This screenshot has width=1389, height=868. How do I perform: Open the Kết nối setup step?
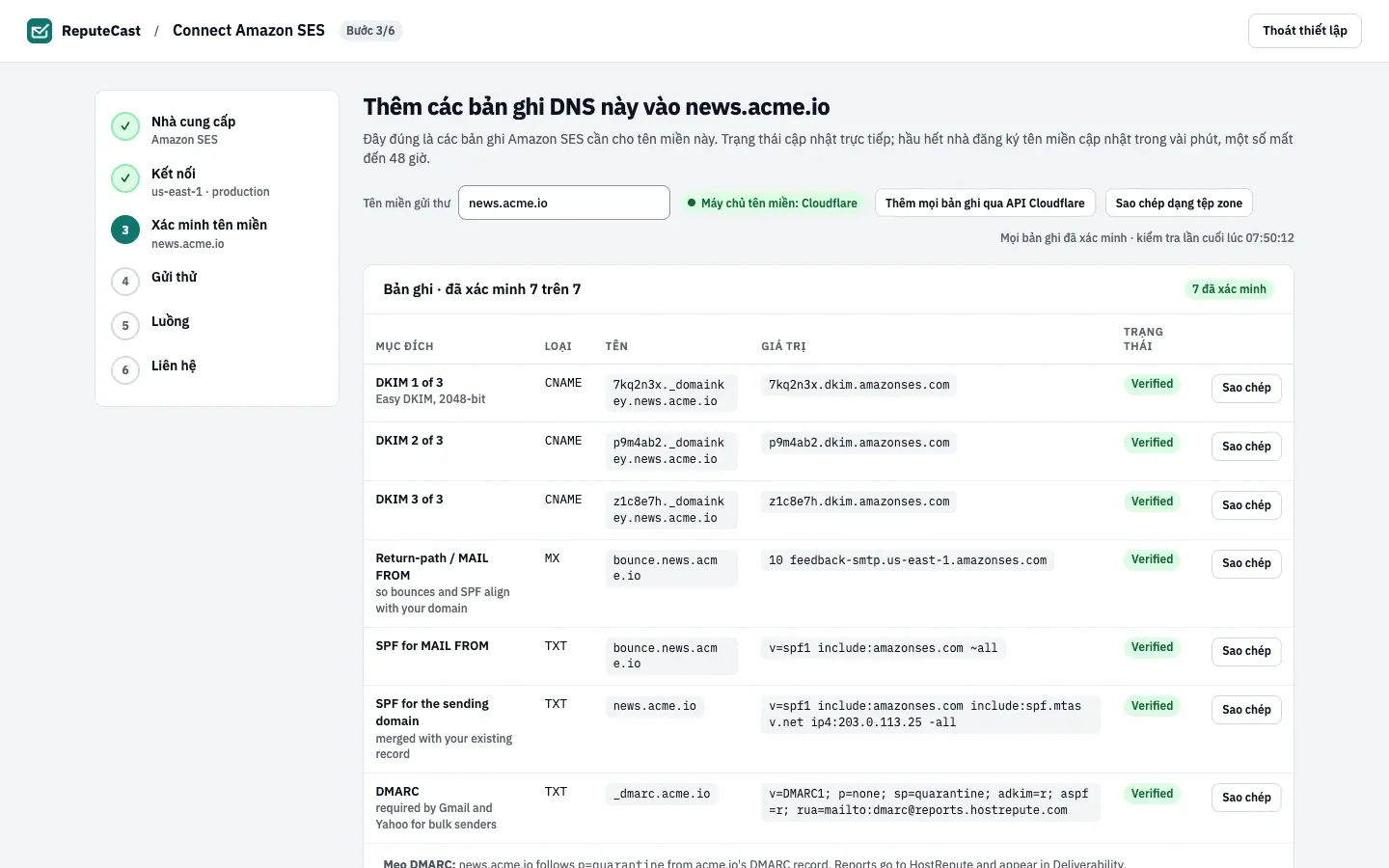(x=217, y=181)
